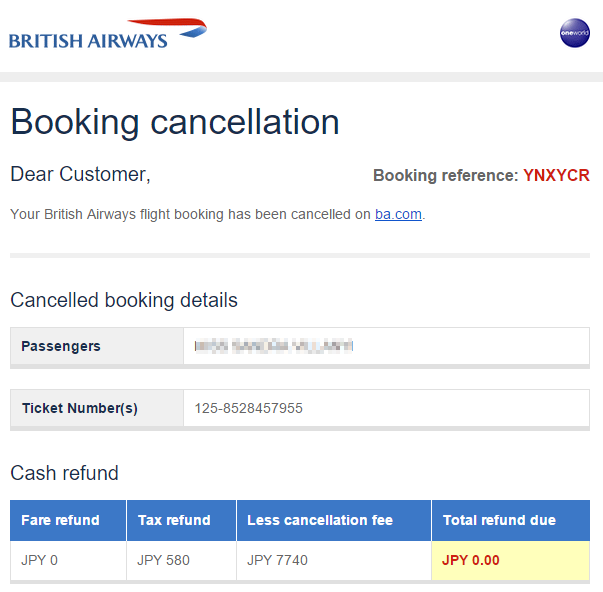Click the booking reference code YNXYCR
This screenshot has width=603, height=592.
tap(556, 175)
